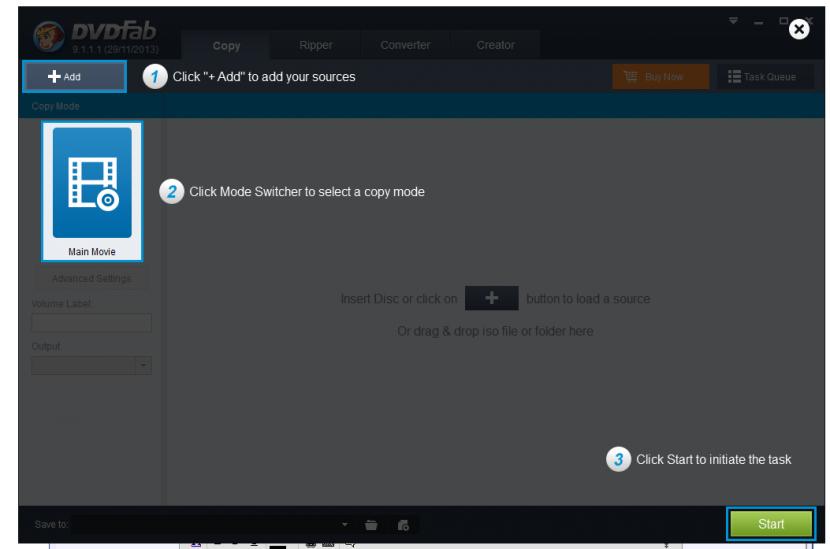The width and height of the screenshot is (830, 549).
Task: Open Advanced Settings
Action: (x=92, y=278)
